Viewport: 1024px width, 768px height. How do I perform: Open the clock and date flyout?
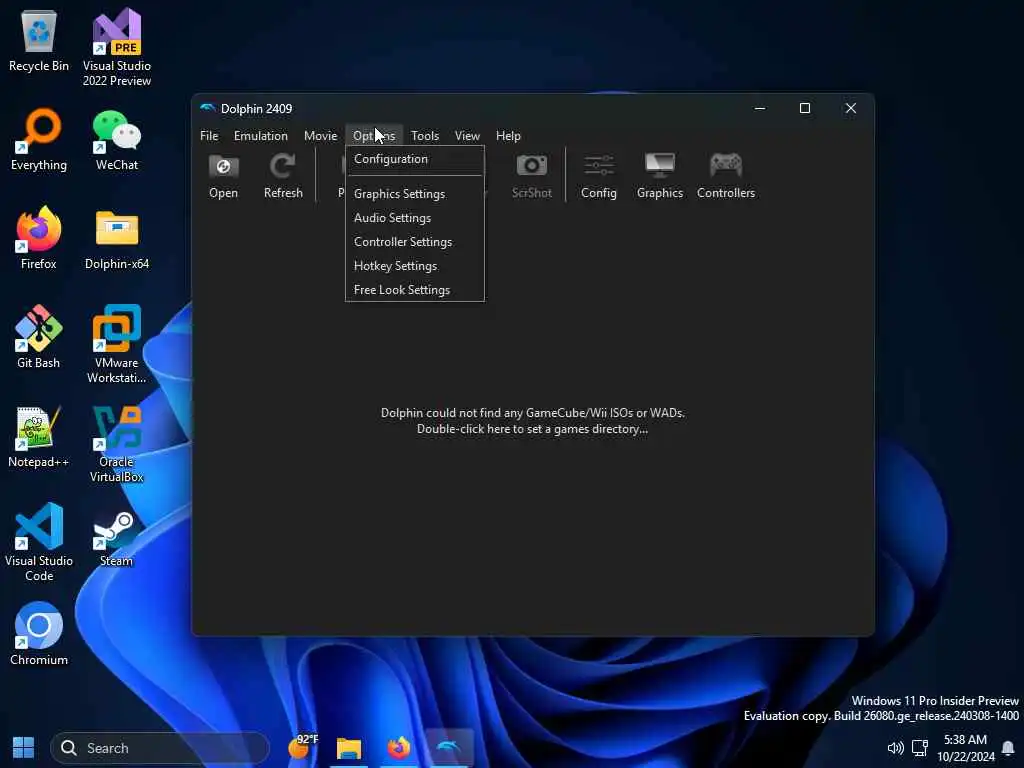965,748
